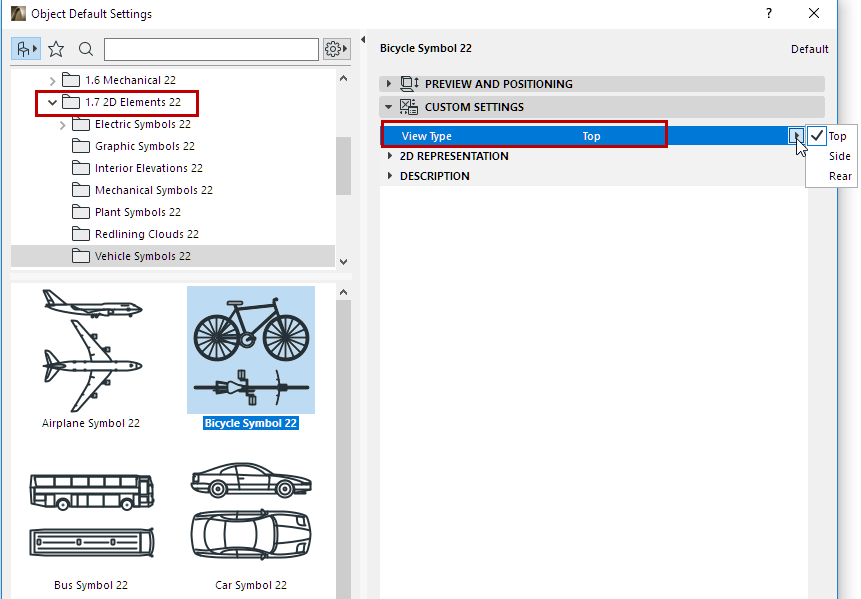This screenshot has height=599, width=861.
Task: Expand the 1.6 Mechanical 22 folder
Action: [x=53, y=81]
